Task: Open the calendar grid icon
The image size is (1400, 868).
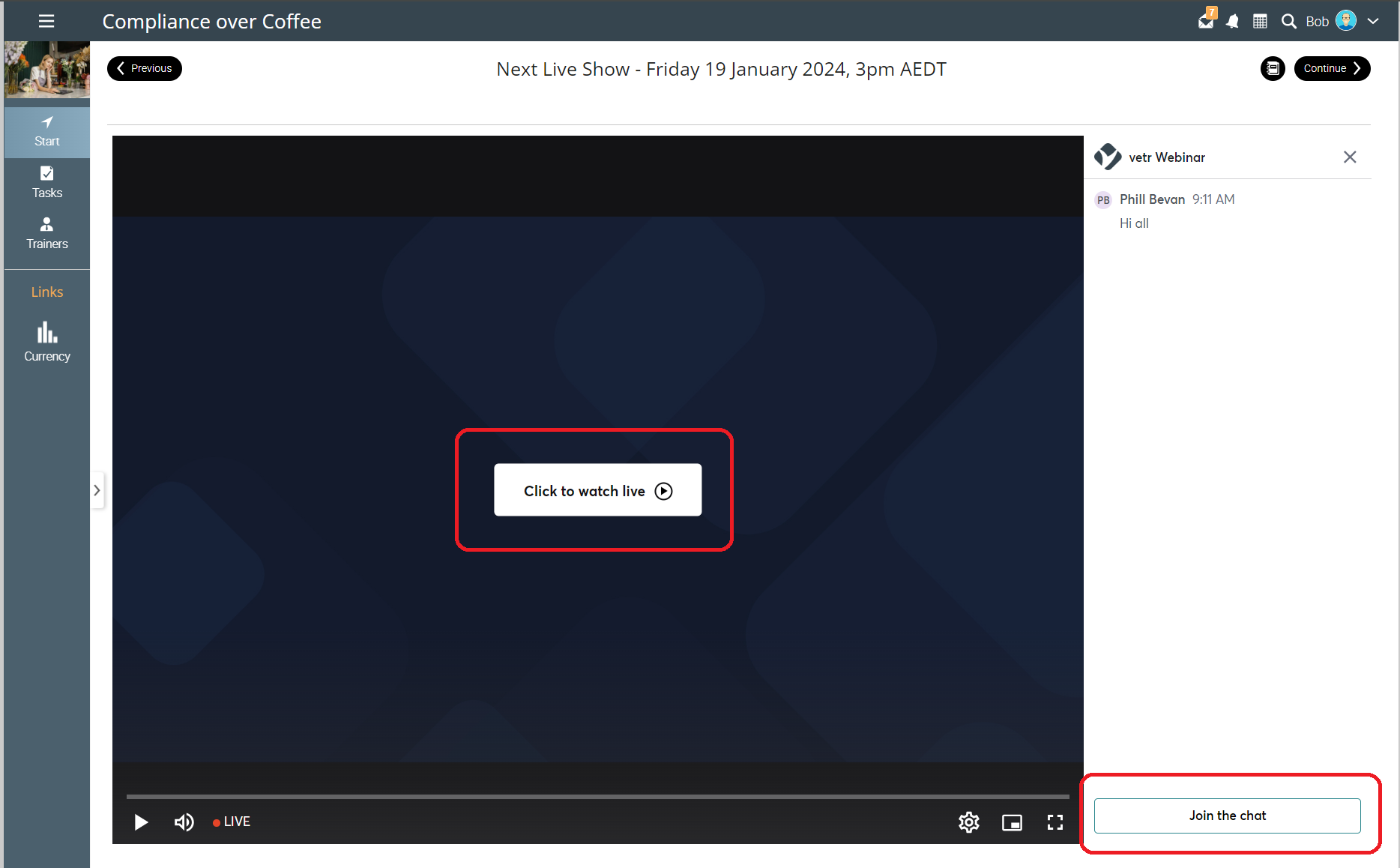Action: [1261, 22]
